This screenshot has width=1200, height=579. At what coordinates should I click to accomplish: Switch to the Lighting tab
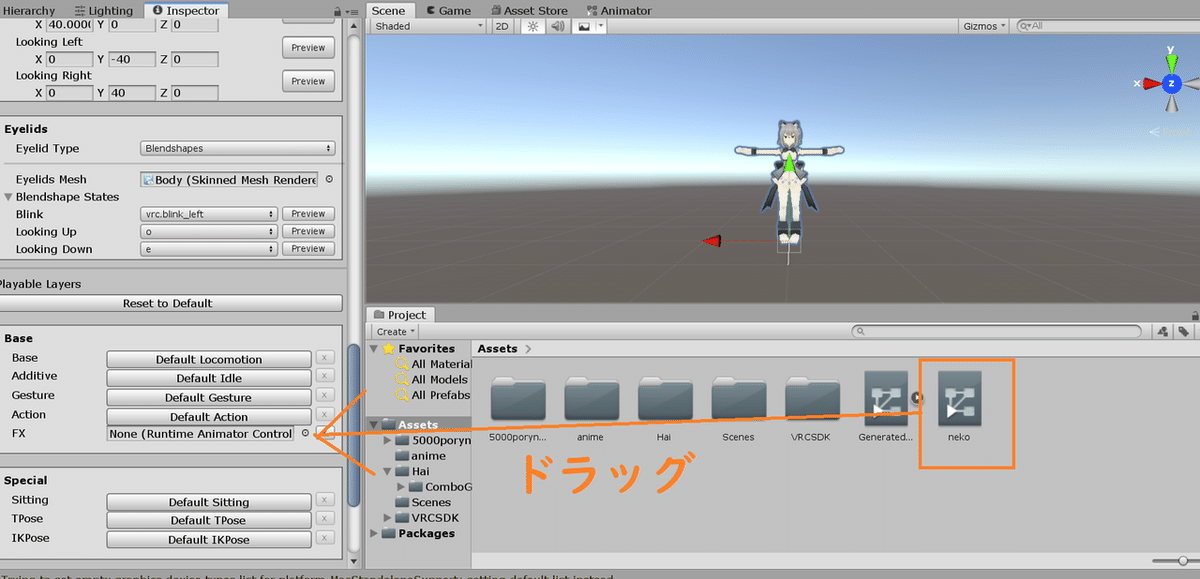pos(103,10)
